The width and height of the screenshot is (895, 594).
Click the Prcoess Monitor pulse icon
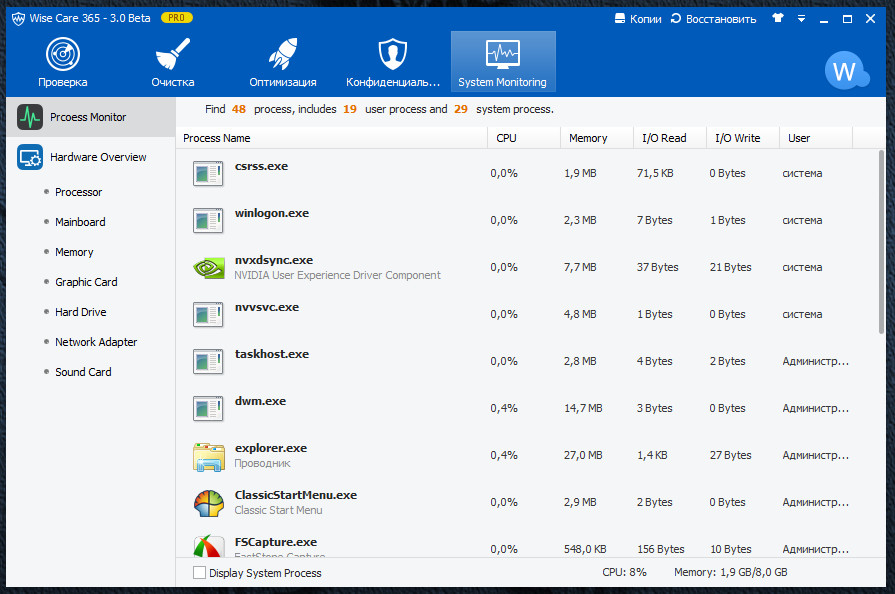[30, 117]
